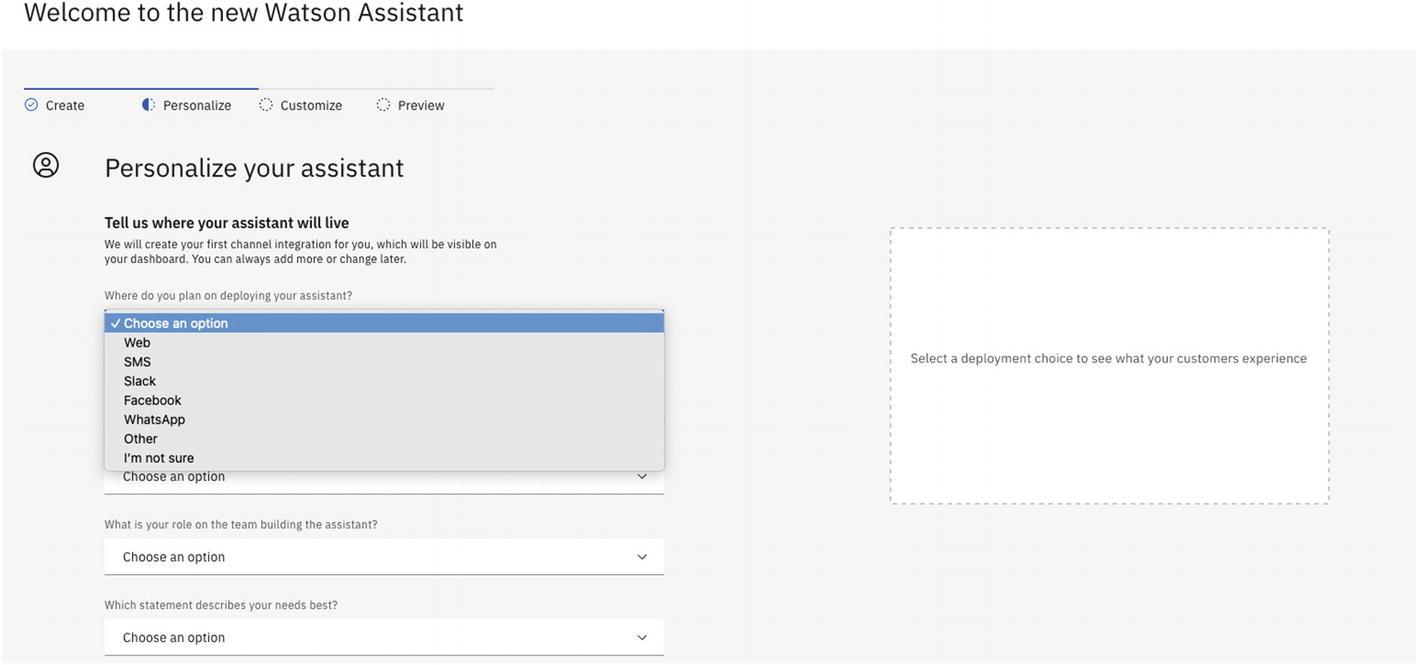The image size is (1418, 665).
Task: Select Web from the deployment list
Action: (137, 343)
